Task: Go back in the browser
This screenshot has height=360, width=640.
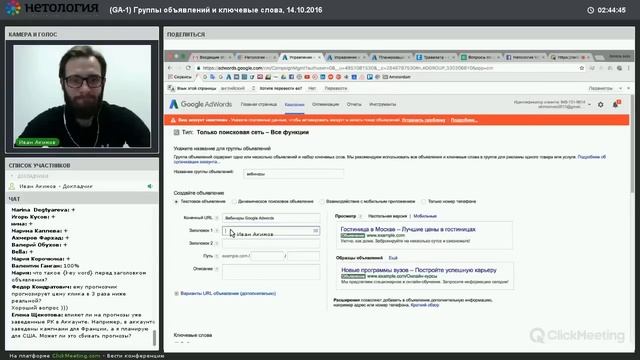Action: 170,68
